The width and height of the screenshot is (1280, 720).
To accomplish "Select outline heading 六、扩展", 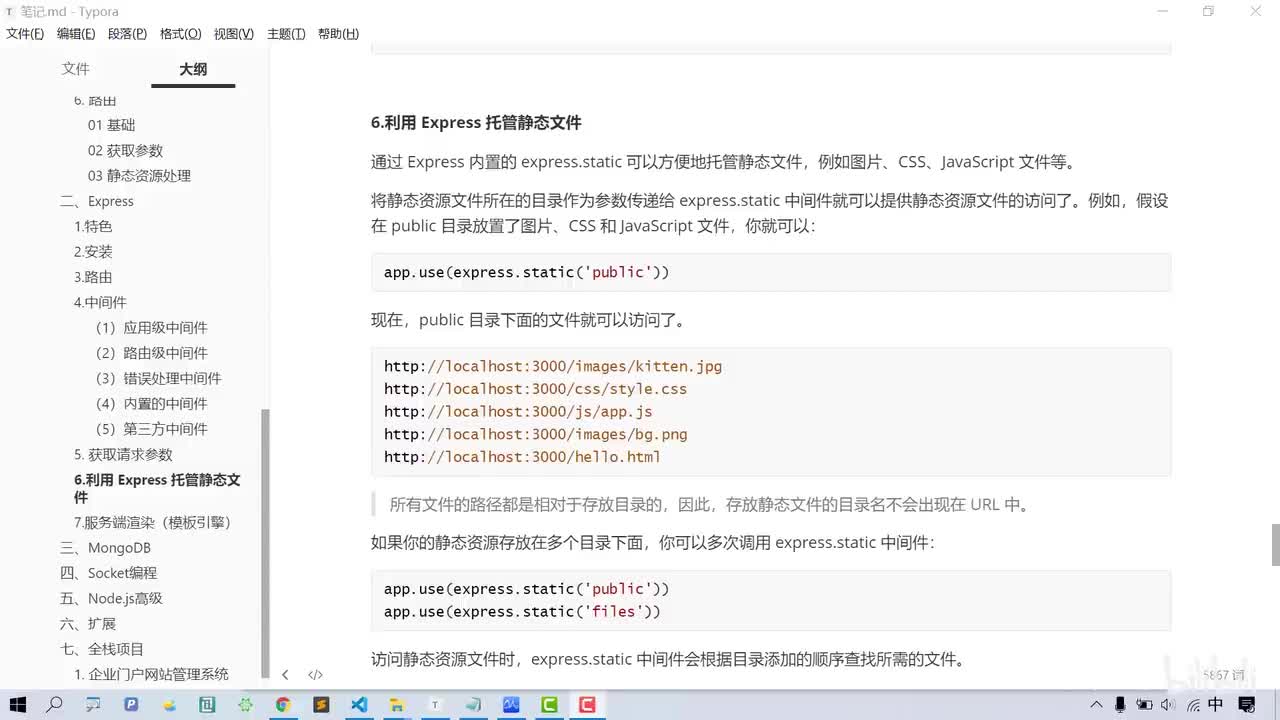I will pyautogui.click(x=88, y=624).
